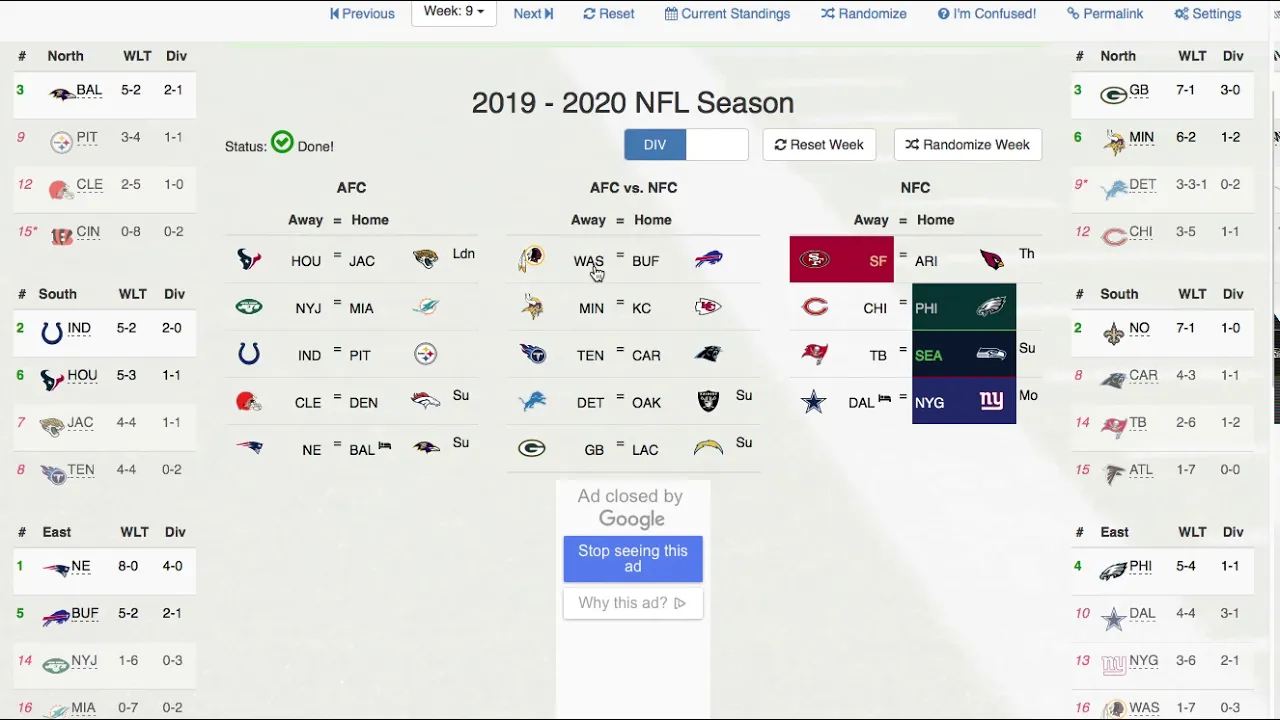This screenshot has width=1280, height=720.
Task: Pick the Vikings logo in MIN-KC game
Action: 532,307
